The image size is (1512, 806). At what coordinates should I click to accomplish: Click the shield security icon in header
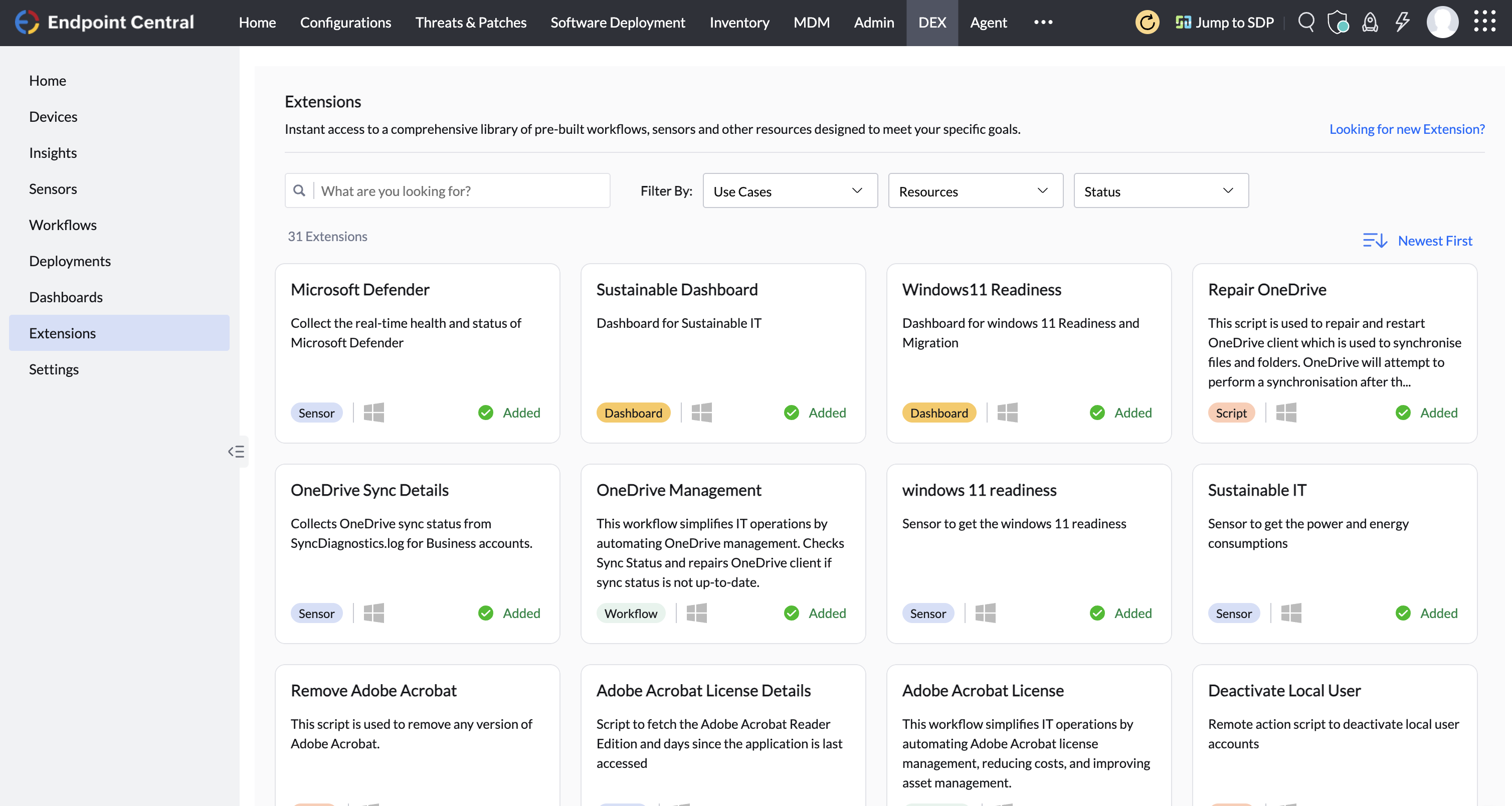pyautogui.click(x=1338, y=23)
